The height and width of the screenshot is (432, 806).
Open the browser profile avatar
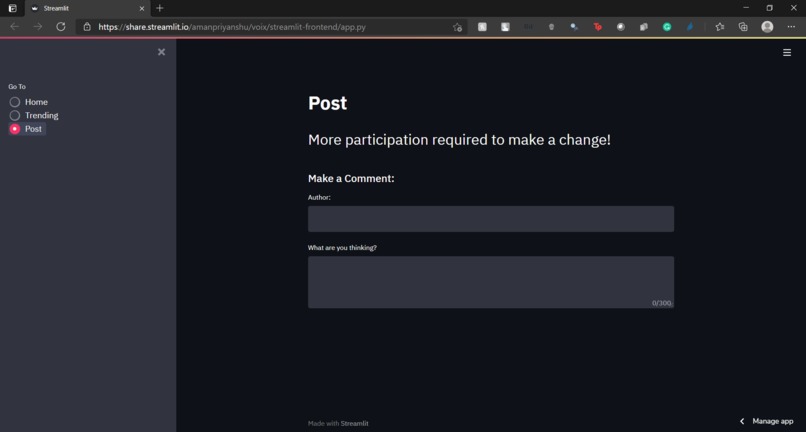[767, 27]
